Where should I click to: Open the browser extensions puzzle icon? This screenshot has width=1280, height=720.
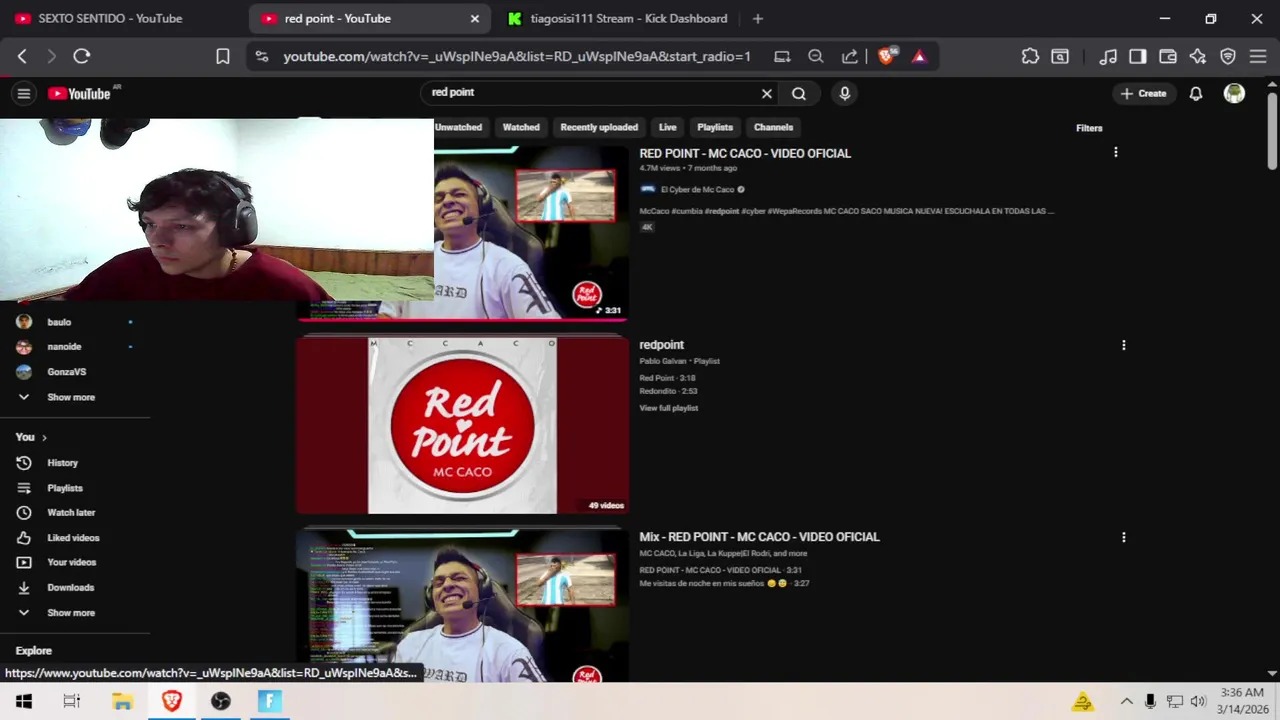coord(1030,56)
